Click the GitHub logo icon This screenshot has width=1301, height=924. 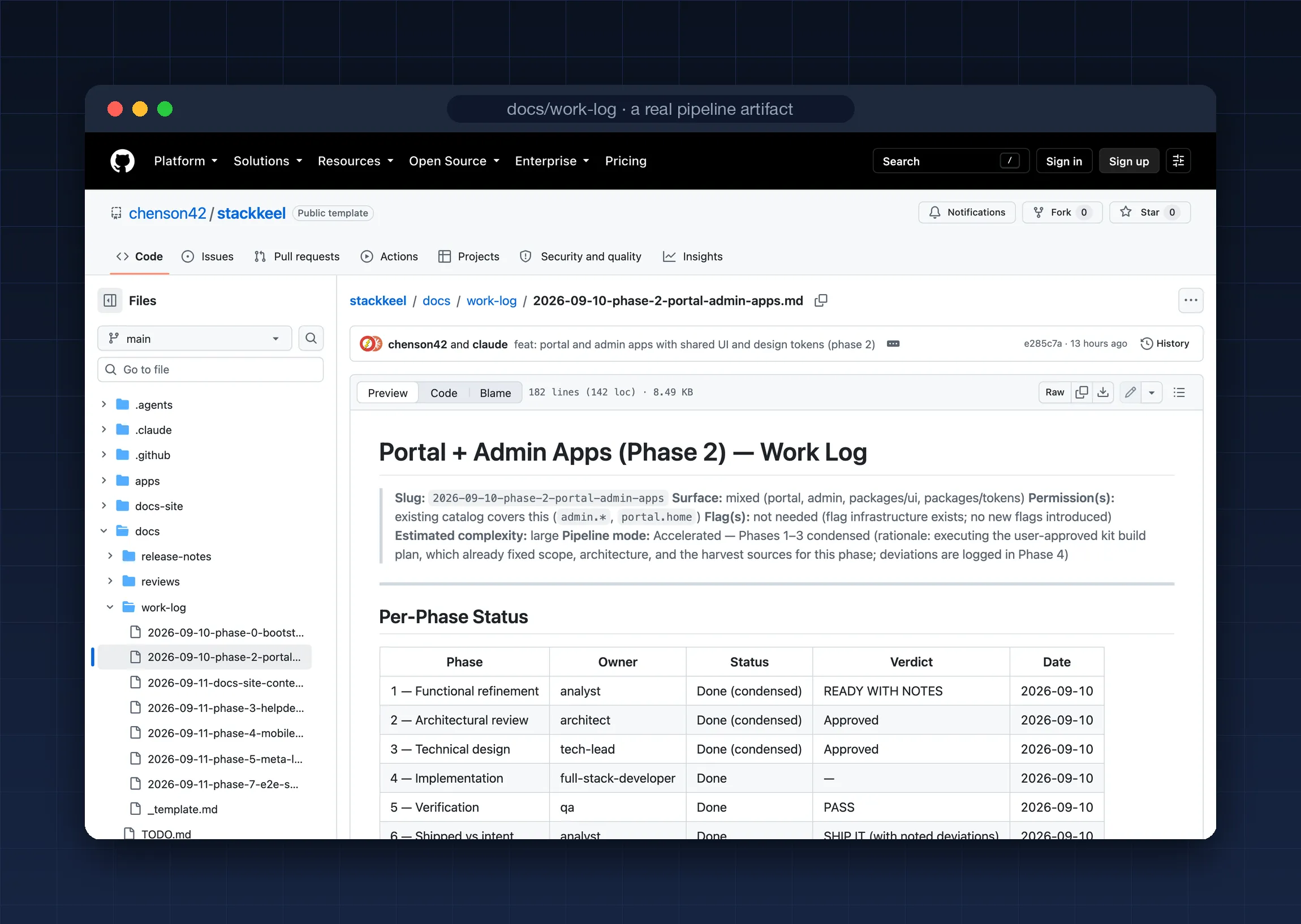[122, 161]
